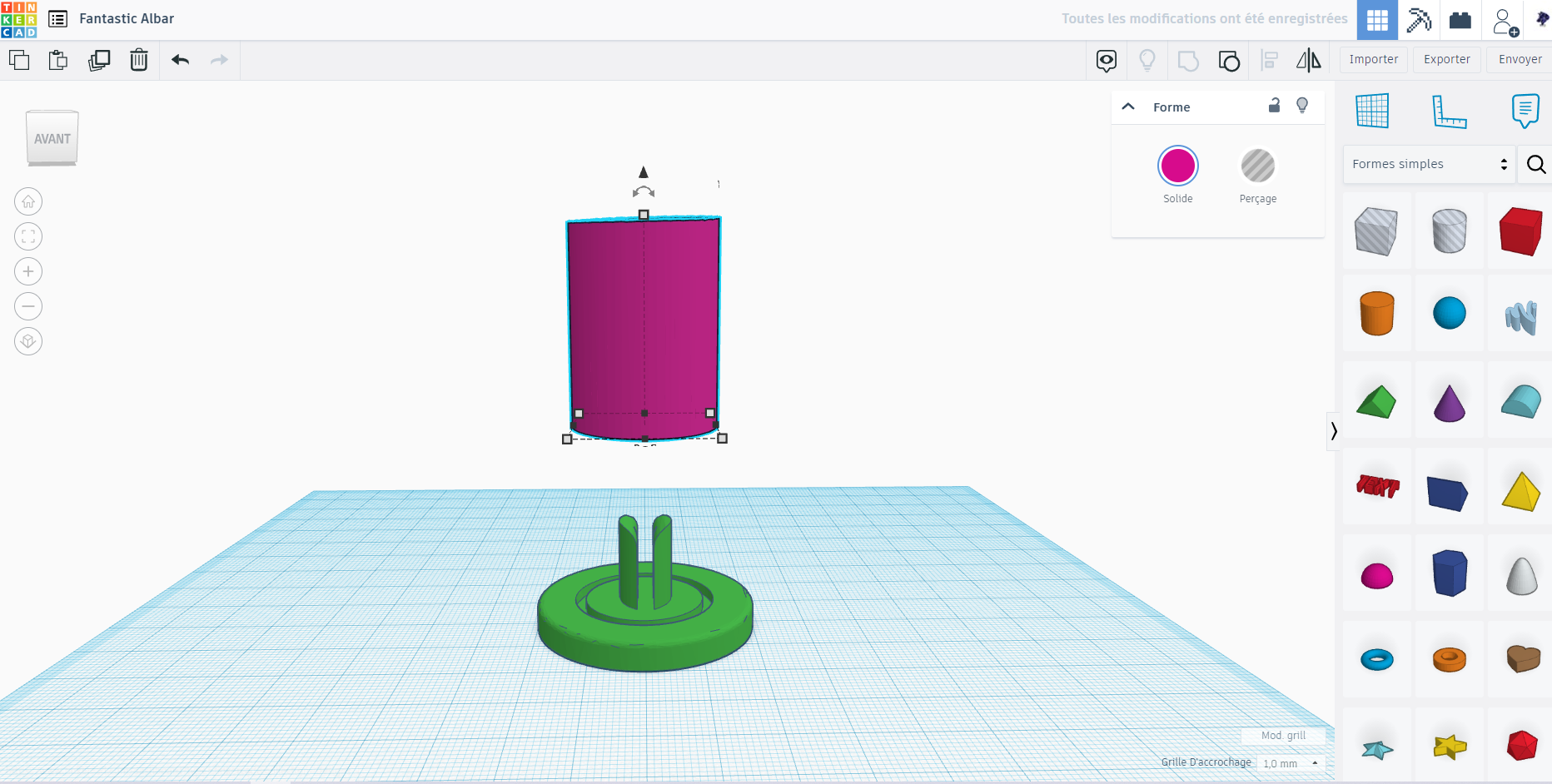Image resolution: width=1552 pixels, height=784 pixels.
Task: Pick the dark blue wedge shape
Action: pyautogui.click(x=1448, y=494)
